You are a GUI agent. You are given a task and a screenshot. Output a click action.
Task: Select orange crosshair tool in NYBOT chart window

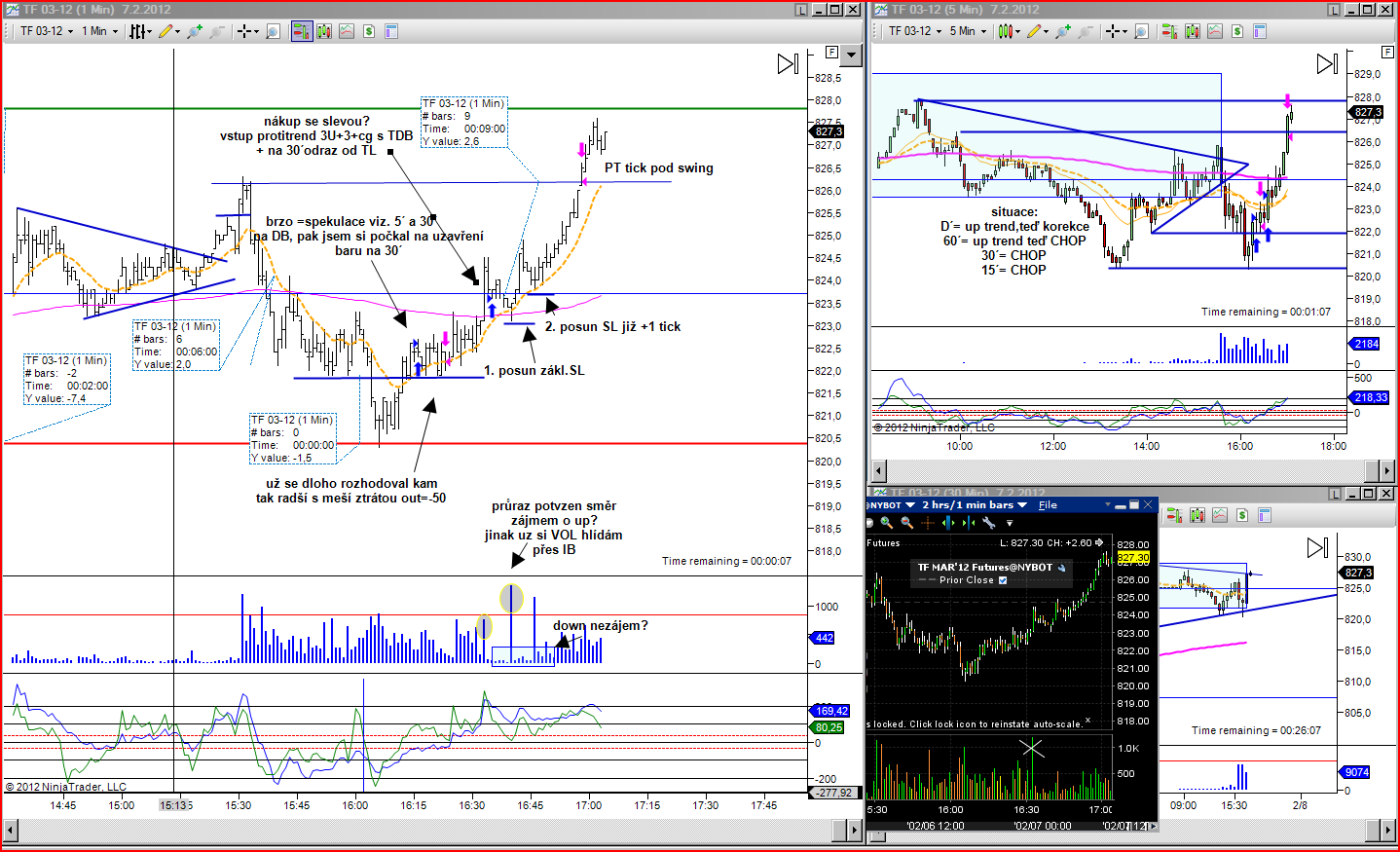coord(927,523)
